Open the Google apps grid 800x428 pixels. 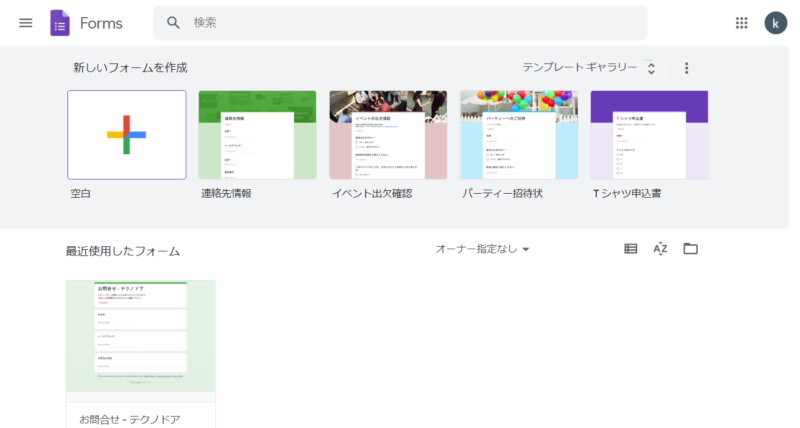pos(741,23)
